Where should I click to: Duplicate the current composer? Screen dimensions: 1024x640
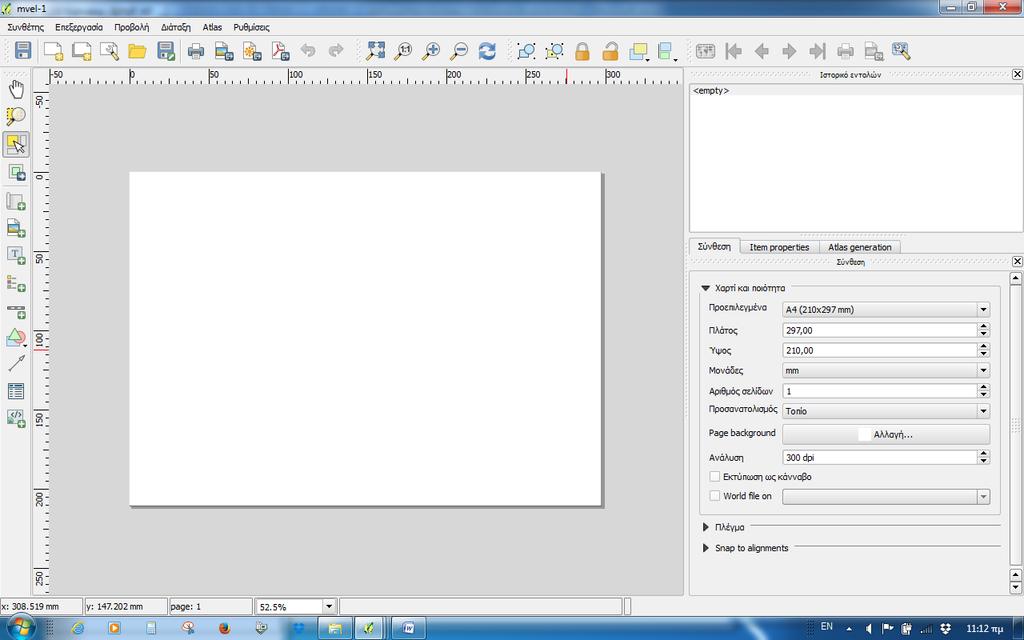point(82,51)
